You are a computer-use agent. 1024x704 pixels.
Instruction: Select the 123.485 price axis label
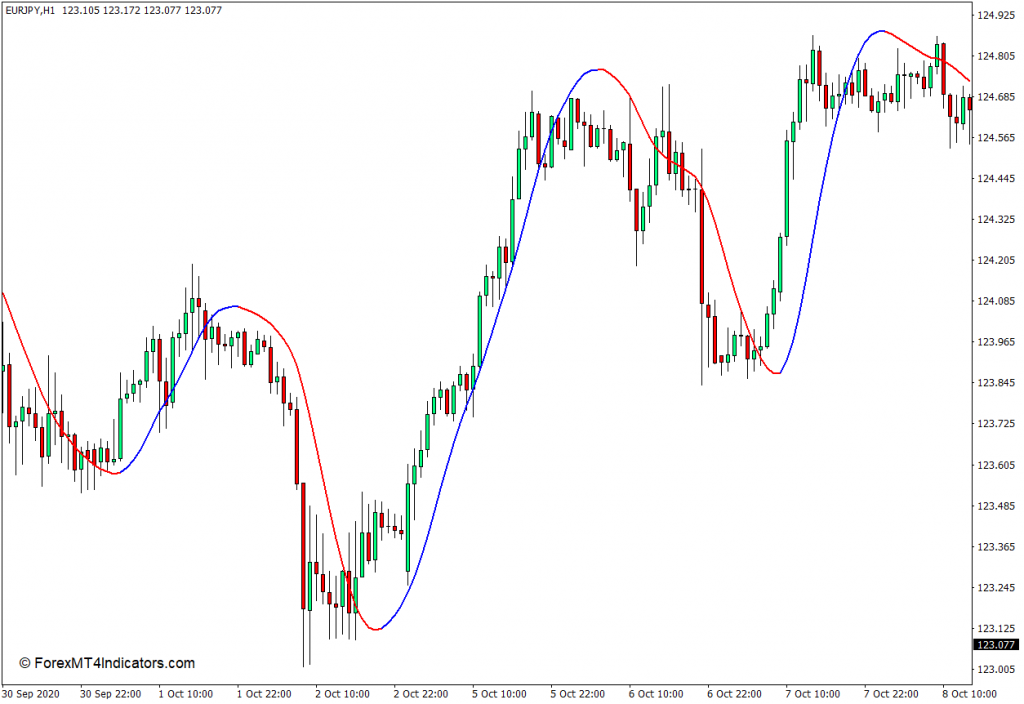pos(996,506)
